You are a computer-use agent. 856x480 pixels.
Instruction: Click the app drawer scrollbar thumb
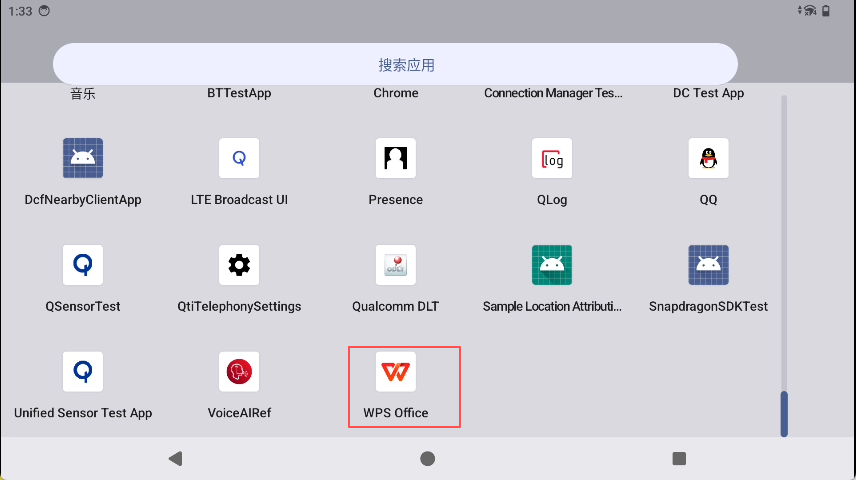(x=784, y=412)
